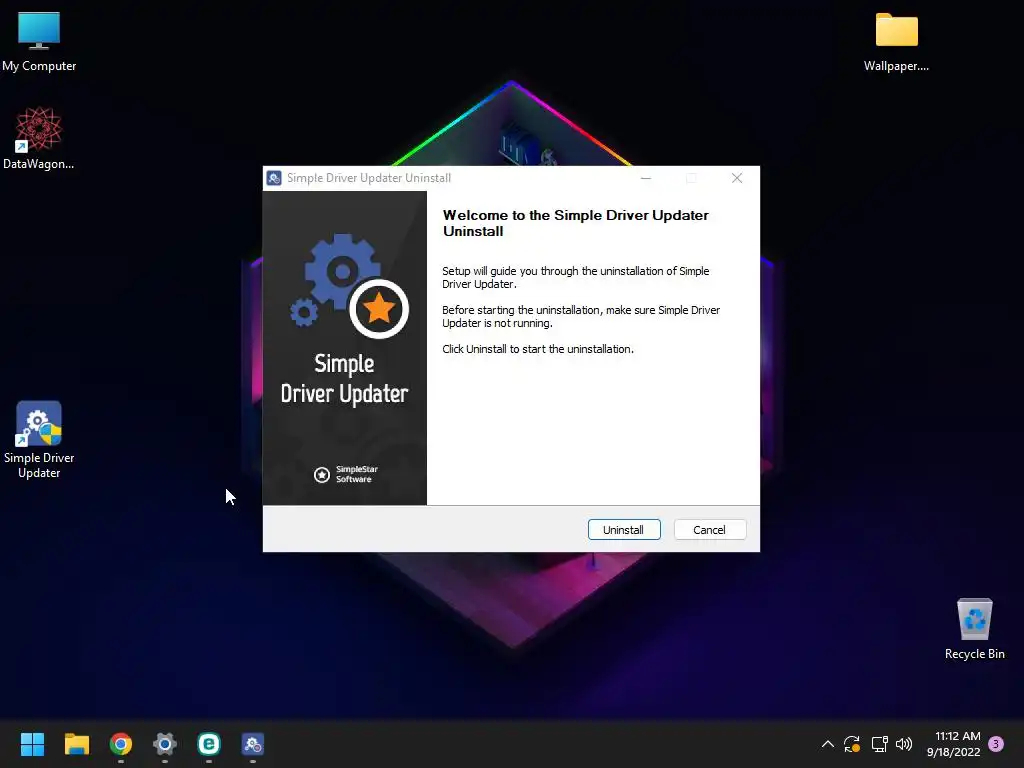This screenshot has height=768, width=1024.
Task: Open Google Chrome from the taskbar
Action: pyautogui.click(x=121, y=744)
